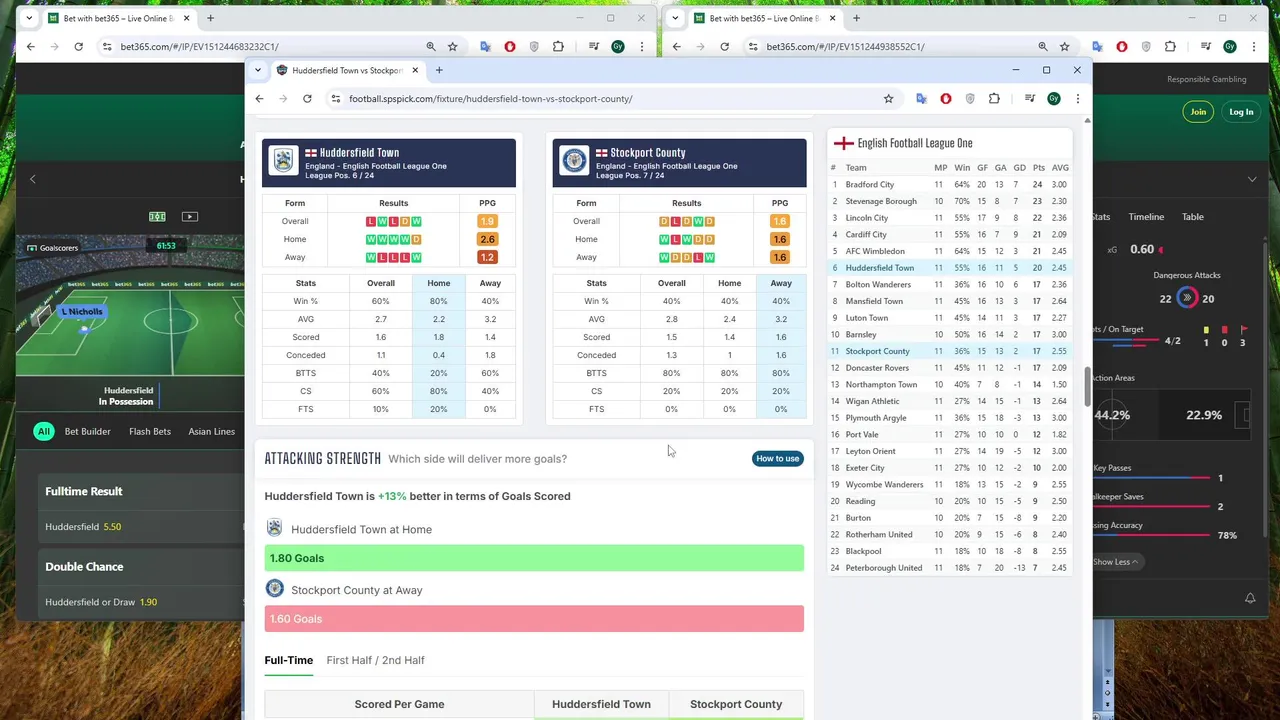Select the Bet Builder tab

pos(88,431)
